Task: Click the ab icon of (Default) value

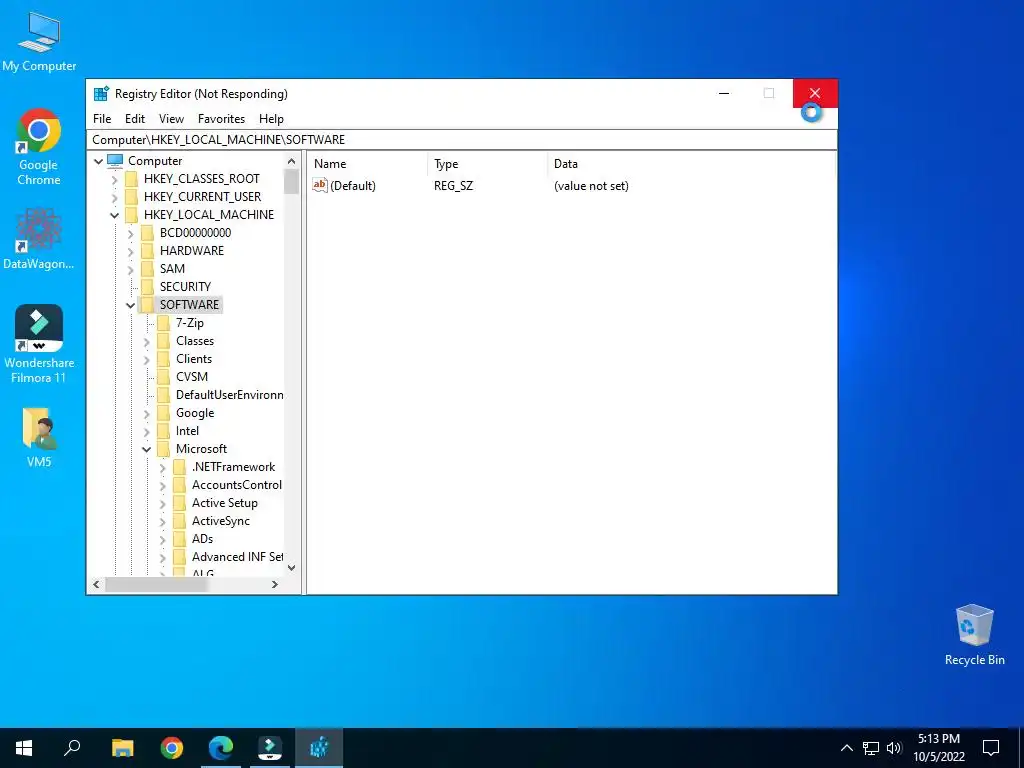Action: [319, 185]
